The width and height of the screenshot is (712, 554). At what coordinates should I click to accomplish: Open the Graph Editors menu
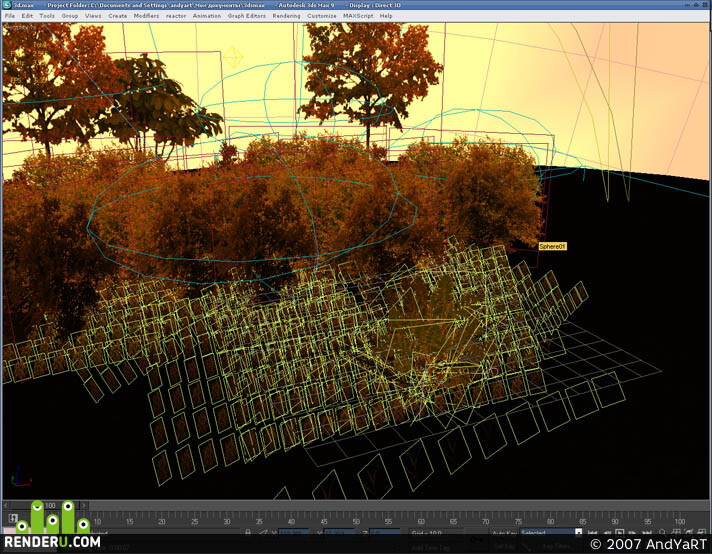coord(247,16)
